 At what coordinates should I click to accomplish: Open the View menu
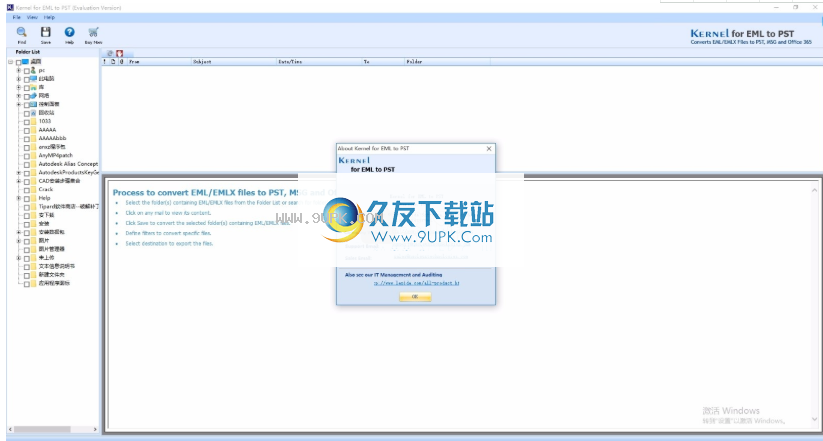coord(32,17)
